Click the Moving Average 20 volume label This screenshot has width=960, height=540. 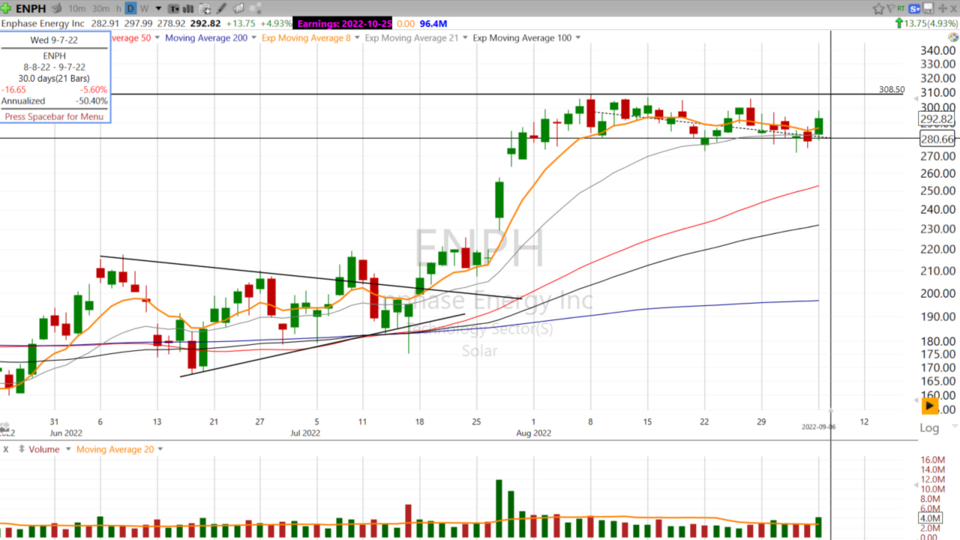[x=115, y=449]
